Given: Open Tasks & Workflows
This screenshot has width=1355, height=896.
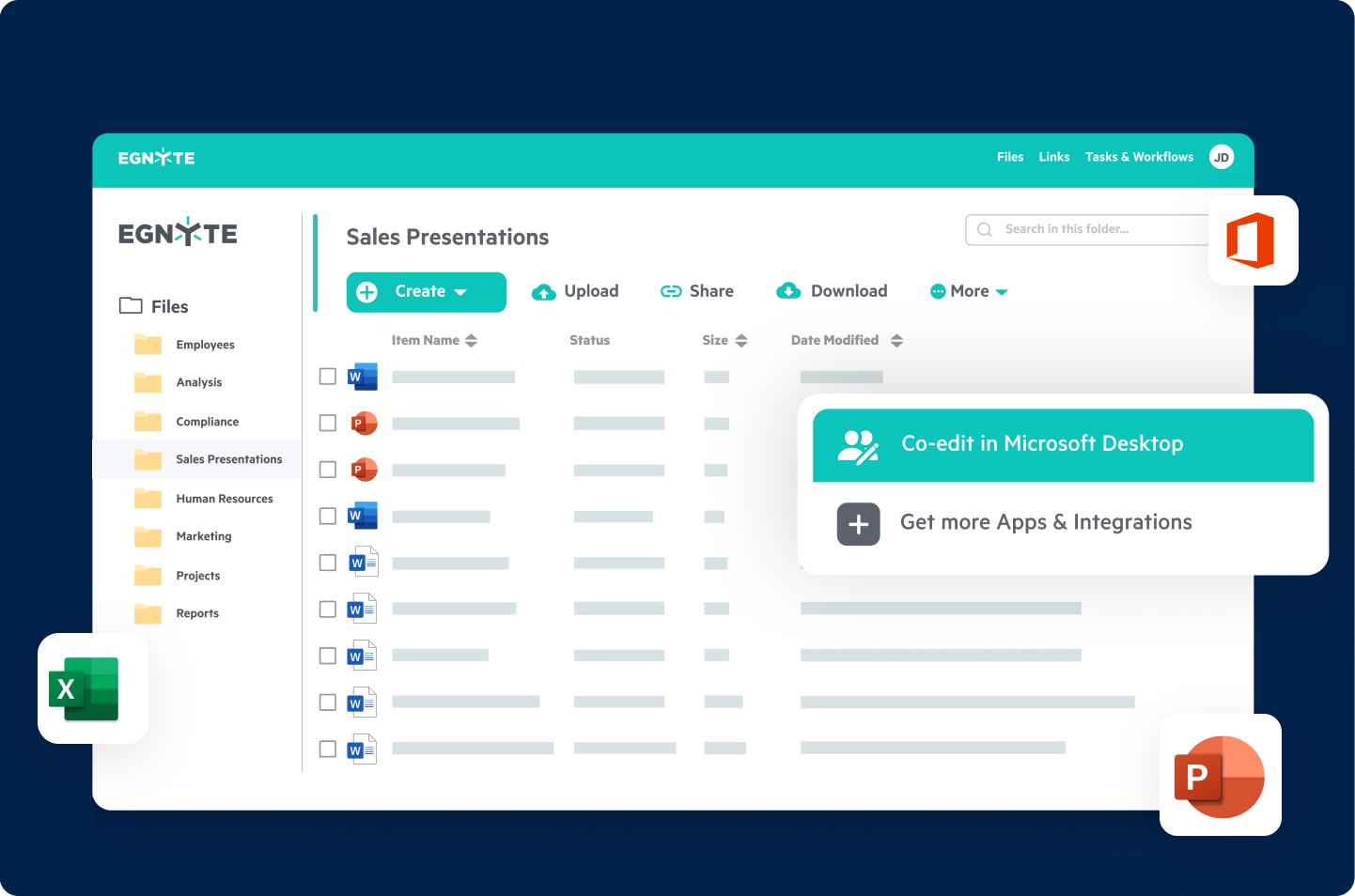Looking at the screenshot, I should [1138, 157].
